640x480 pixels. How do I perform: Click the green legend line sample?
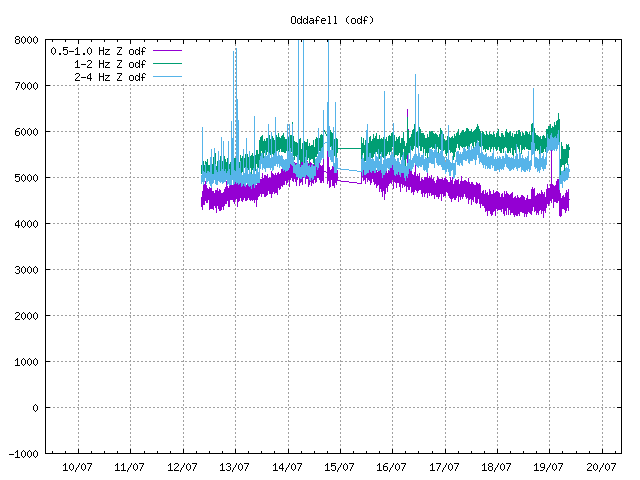166,64
